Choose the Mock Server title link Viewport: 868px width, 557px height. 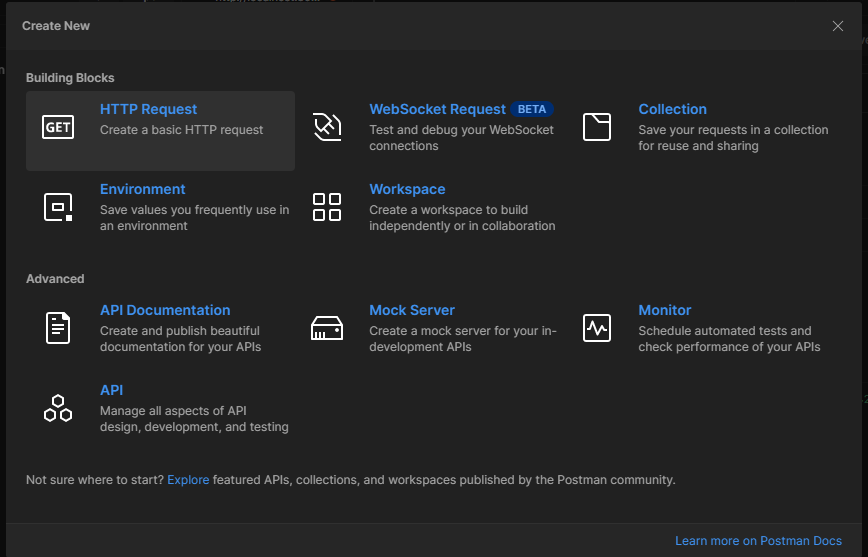coord(412,310)
